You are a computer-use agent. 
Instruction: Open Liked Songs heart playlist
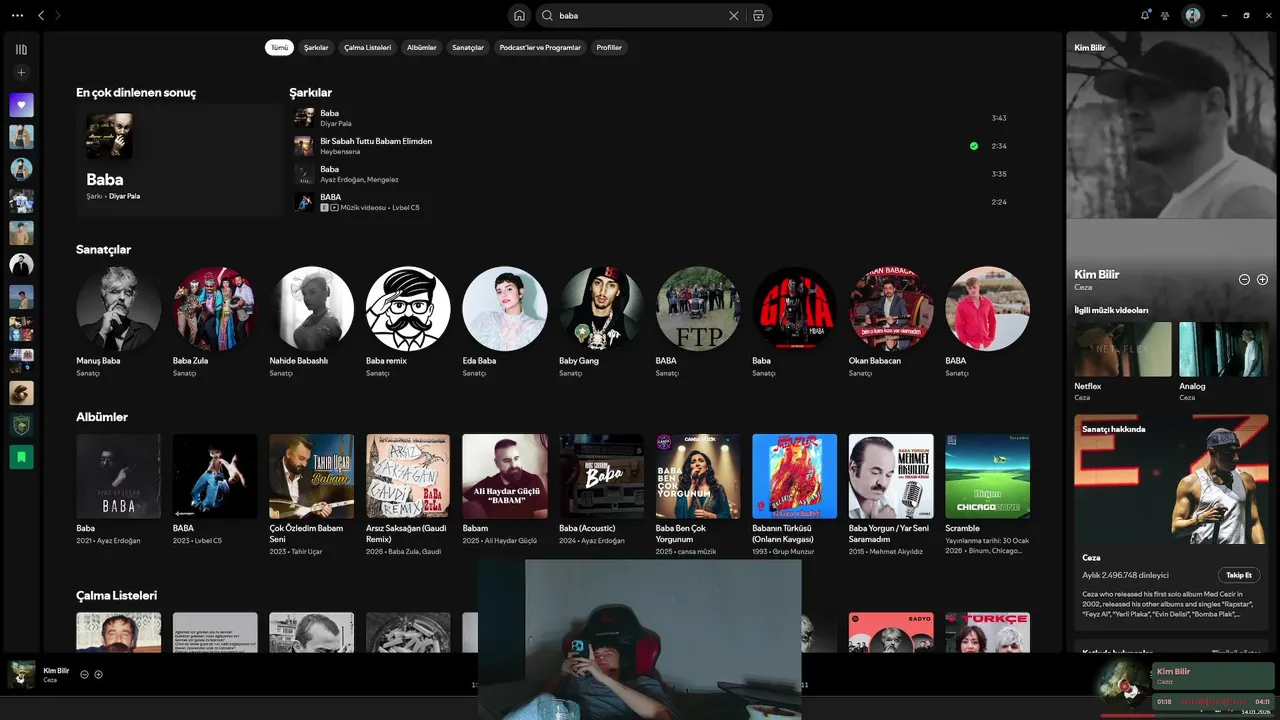point(21,105)
